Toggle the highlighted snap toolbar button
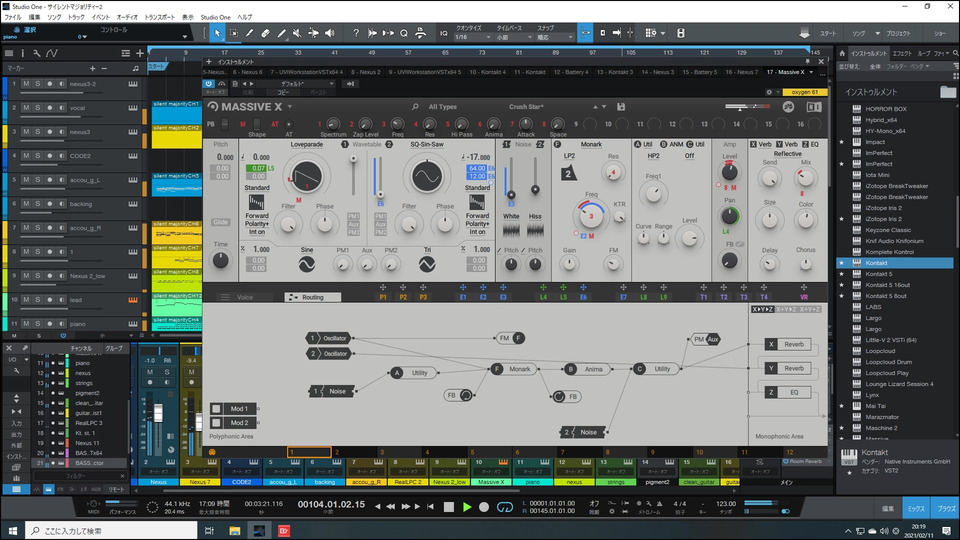This screenshot has height=540, width=960. point(585,33)
